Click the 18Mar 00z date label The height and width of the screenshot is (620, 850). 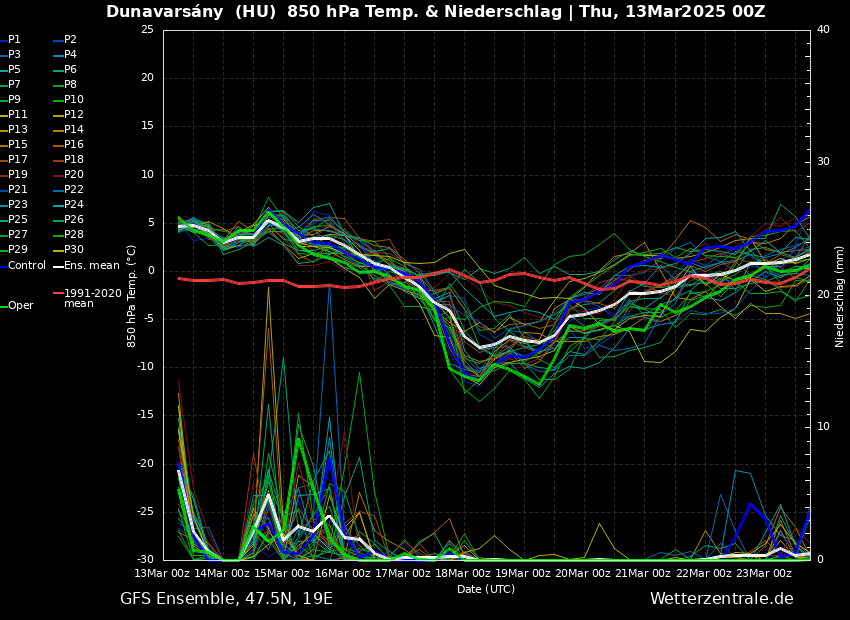click(456, 573)
